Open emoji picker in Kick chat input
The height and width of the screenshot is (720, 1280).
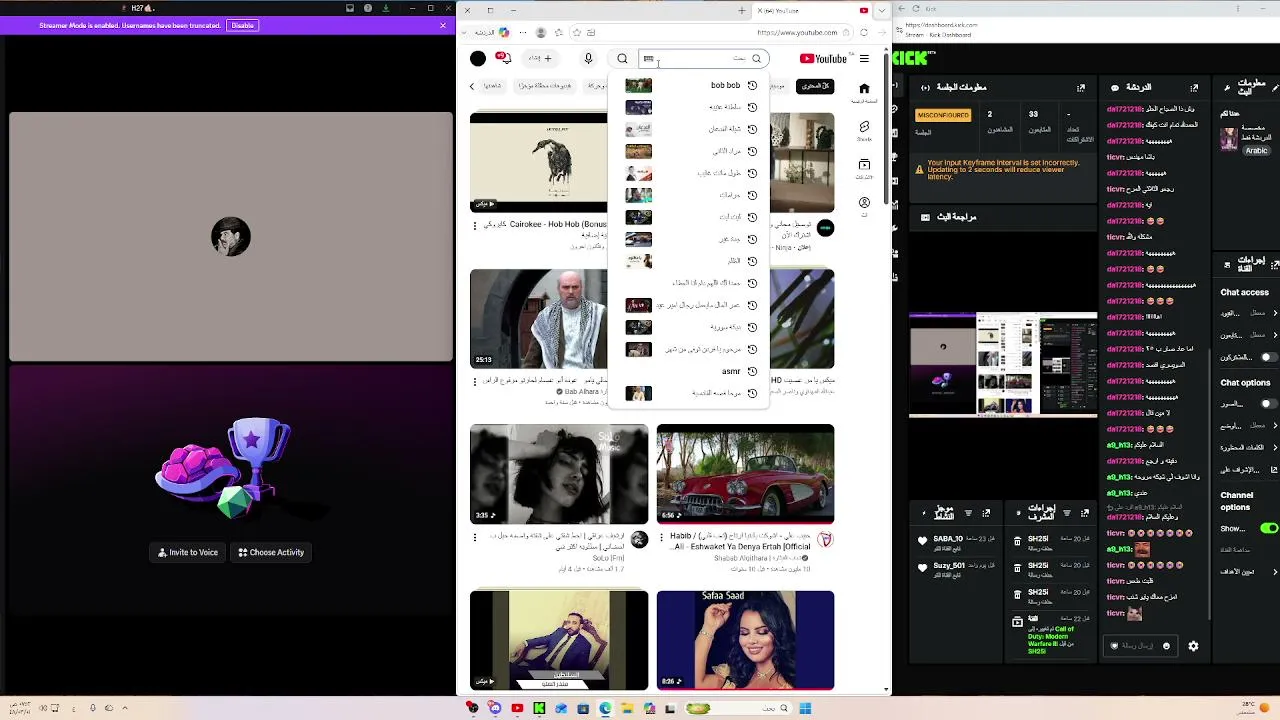click(1166, 646)
